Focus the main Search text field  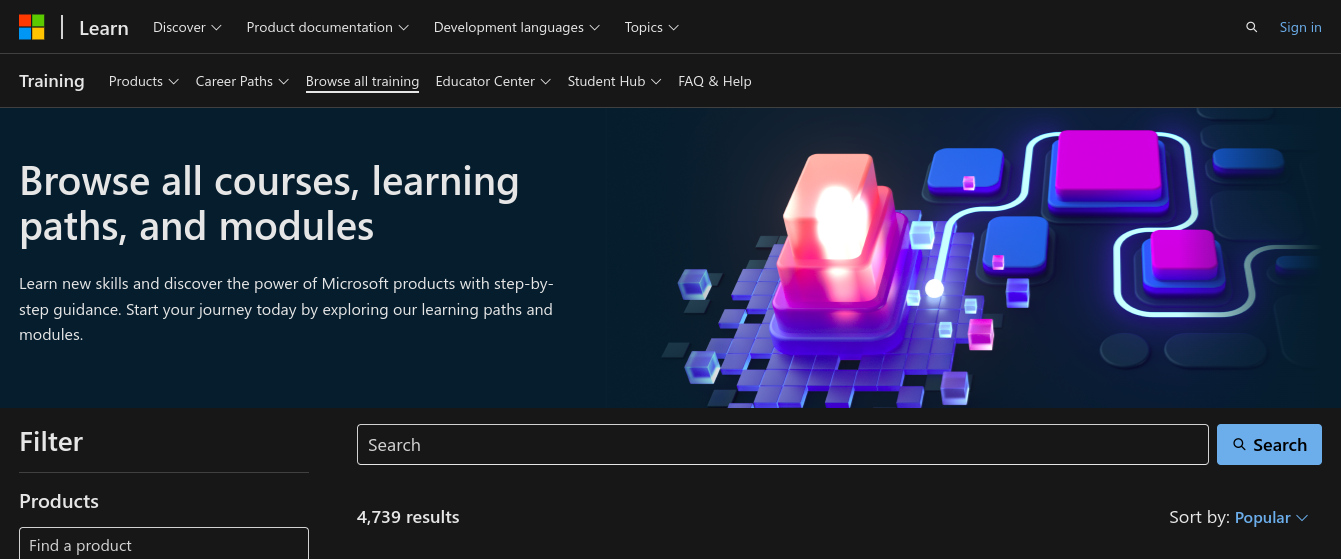pos(783,445)
